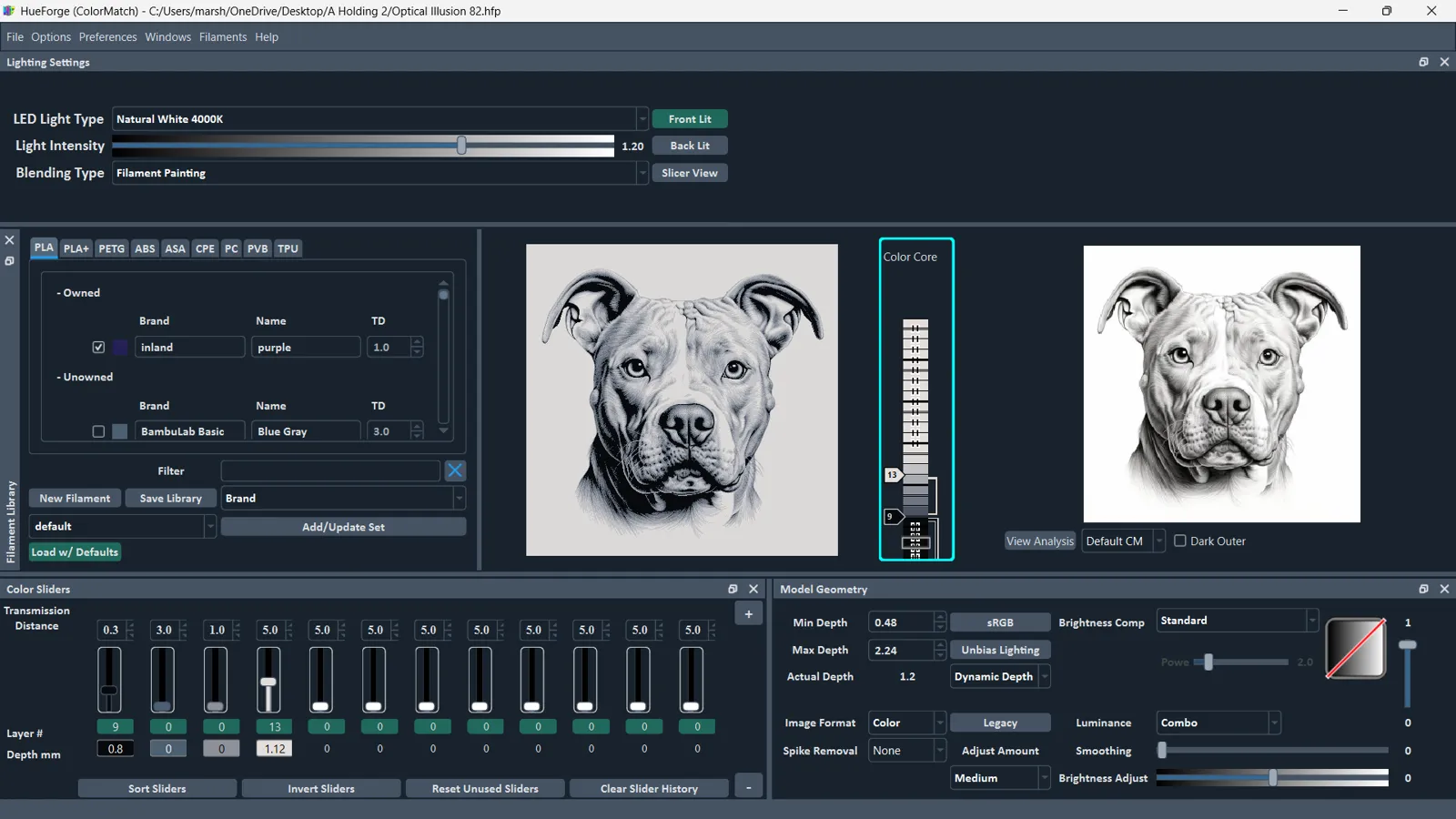This screenshot has width=1456, height=819.
Task: Click the inland purple color swatch
Action: point(120,347)
